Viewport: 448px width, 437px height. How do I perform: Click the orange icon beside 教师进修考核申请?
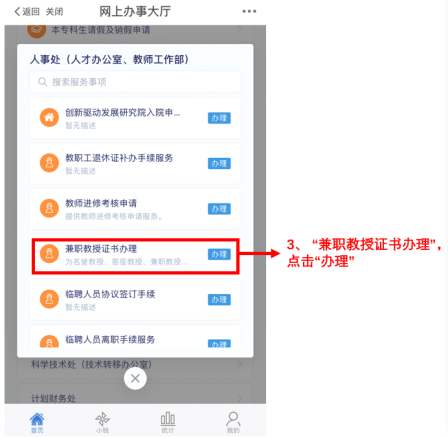49,208
